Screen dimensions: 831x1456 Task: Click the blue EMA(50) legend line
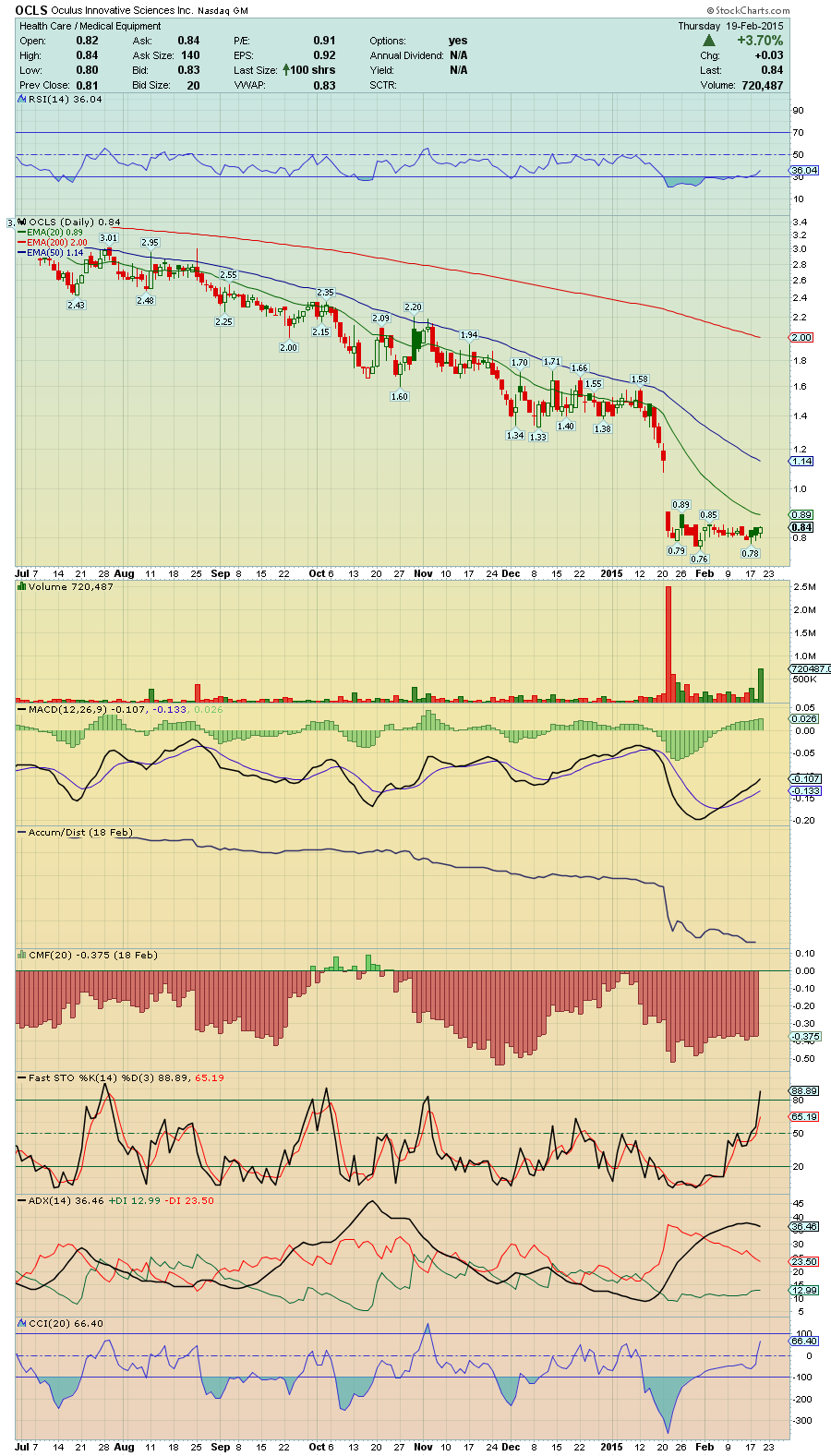pyautogui.click(x=22, y=253)
